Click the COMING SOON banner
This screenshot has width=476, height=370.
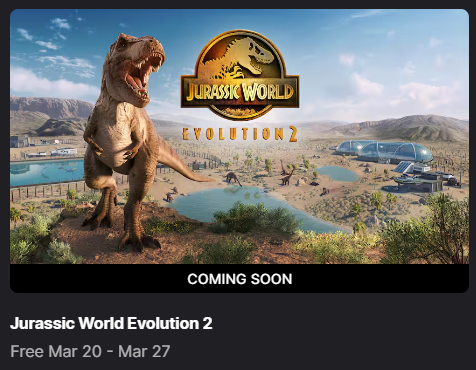click(x=239, y=279)
